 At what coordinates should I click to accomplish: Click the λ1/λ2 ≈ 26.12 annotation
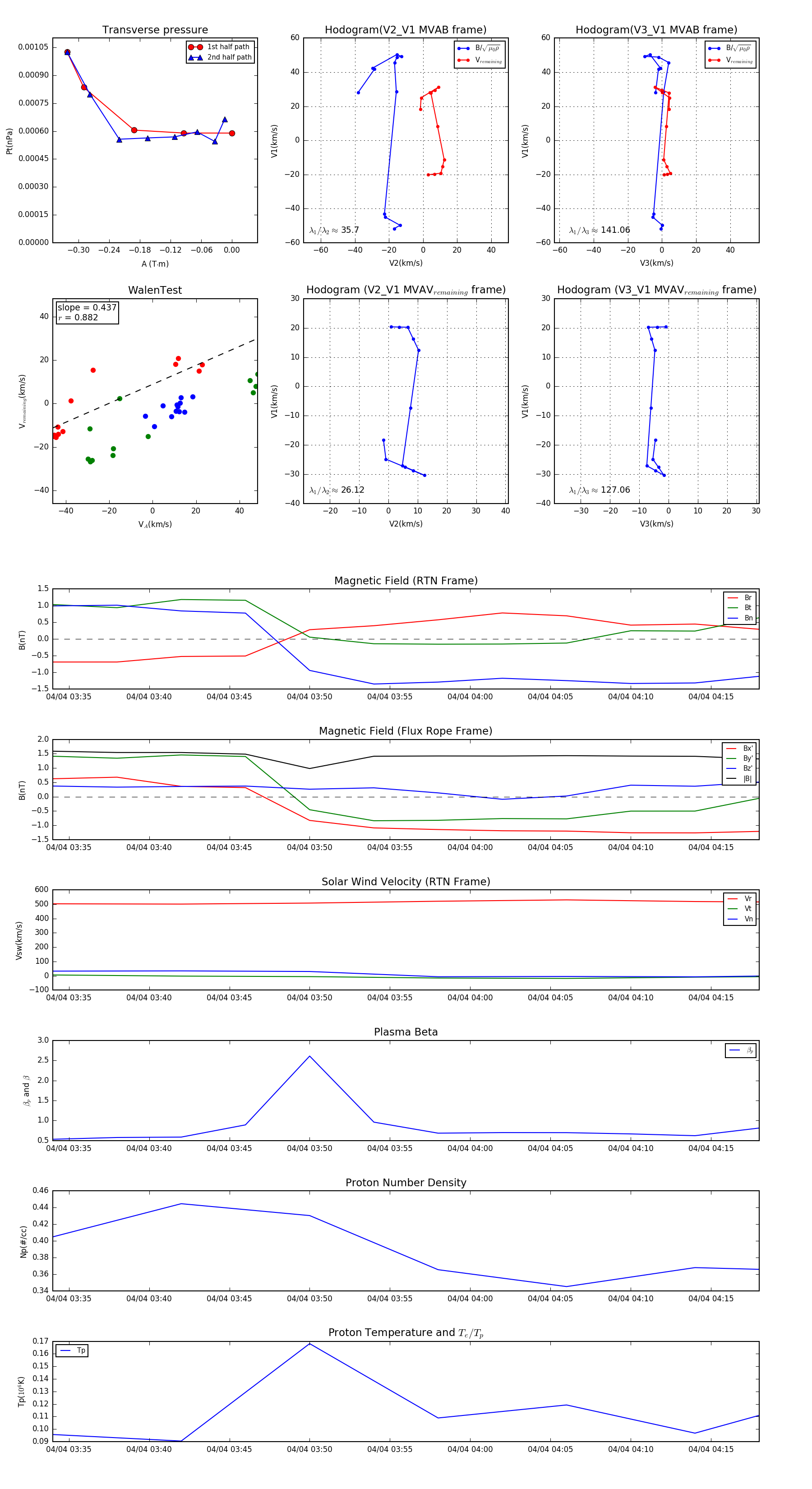337,490
